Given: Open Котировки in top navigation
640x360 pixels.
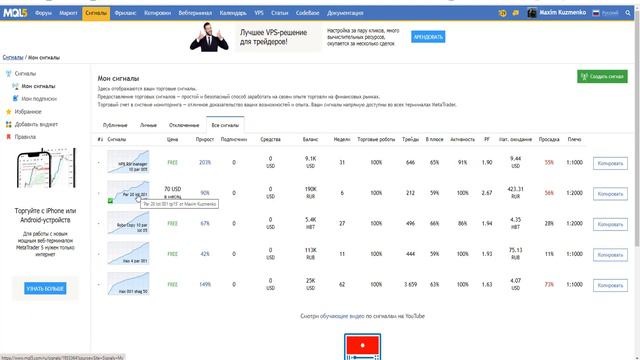Looking at the screenshot, I should click(157, 13).
